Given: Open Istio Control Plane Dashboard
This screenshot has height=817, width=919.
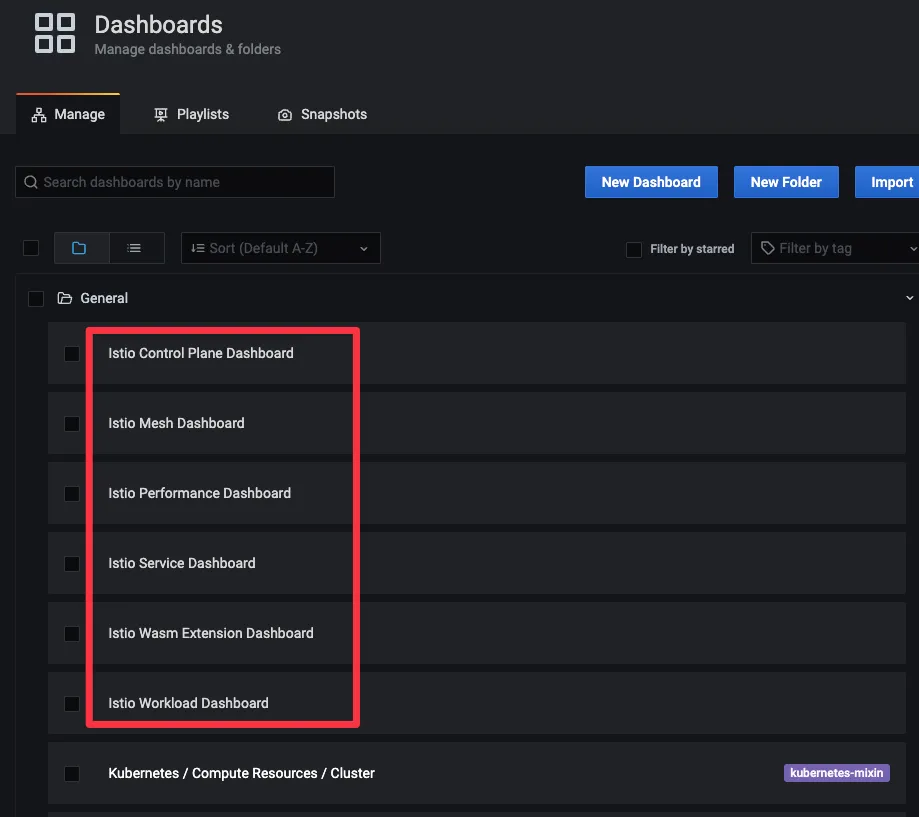Looking at the screenshot, I should [x=201, y=353].
